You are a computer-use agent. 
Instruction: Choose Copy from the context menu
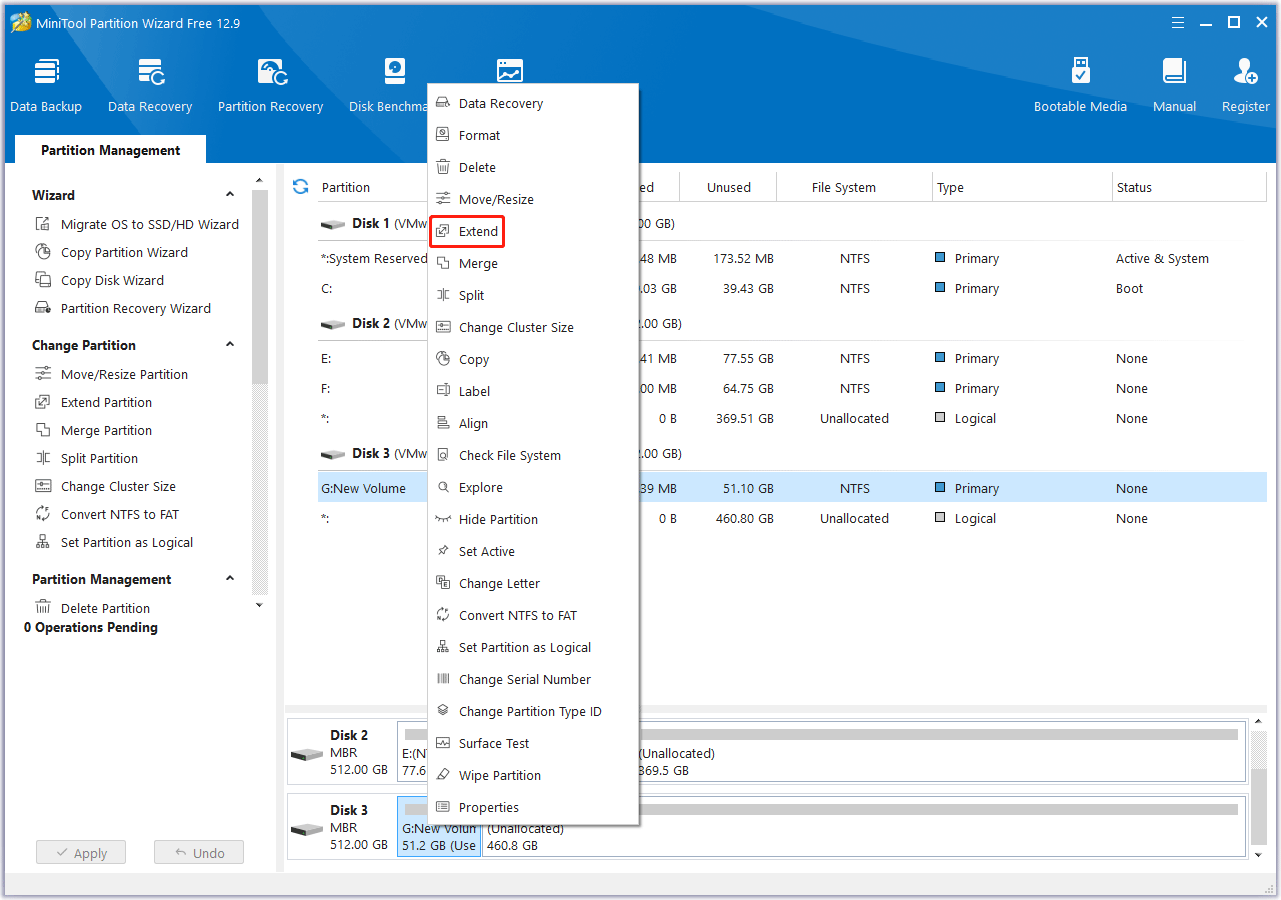click(x=533, y=359)
